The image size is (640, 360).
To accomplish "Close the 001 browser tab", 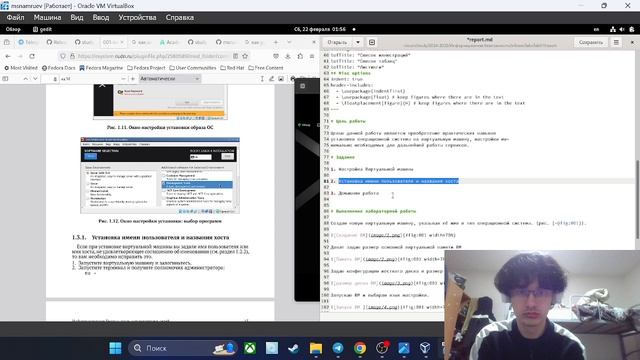I will (x=122, y=42).
